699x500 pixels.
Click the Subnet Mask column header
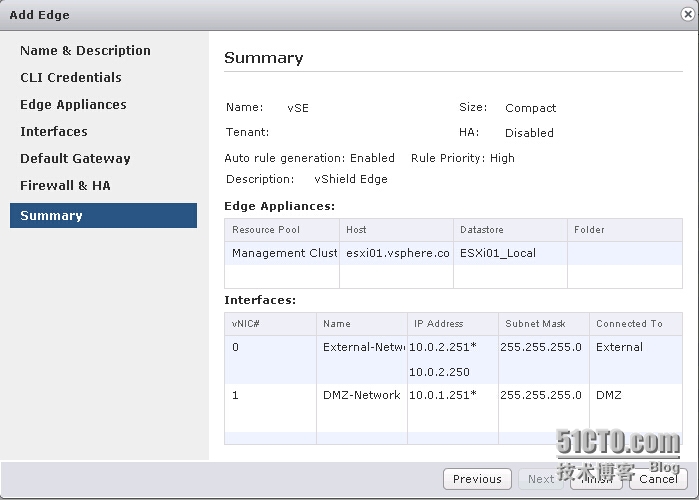[x=544, y=324]
